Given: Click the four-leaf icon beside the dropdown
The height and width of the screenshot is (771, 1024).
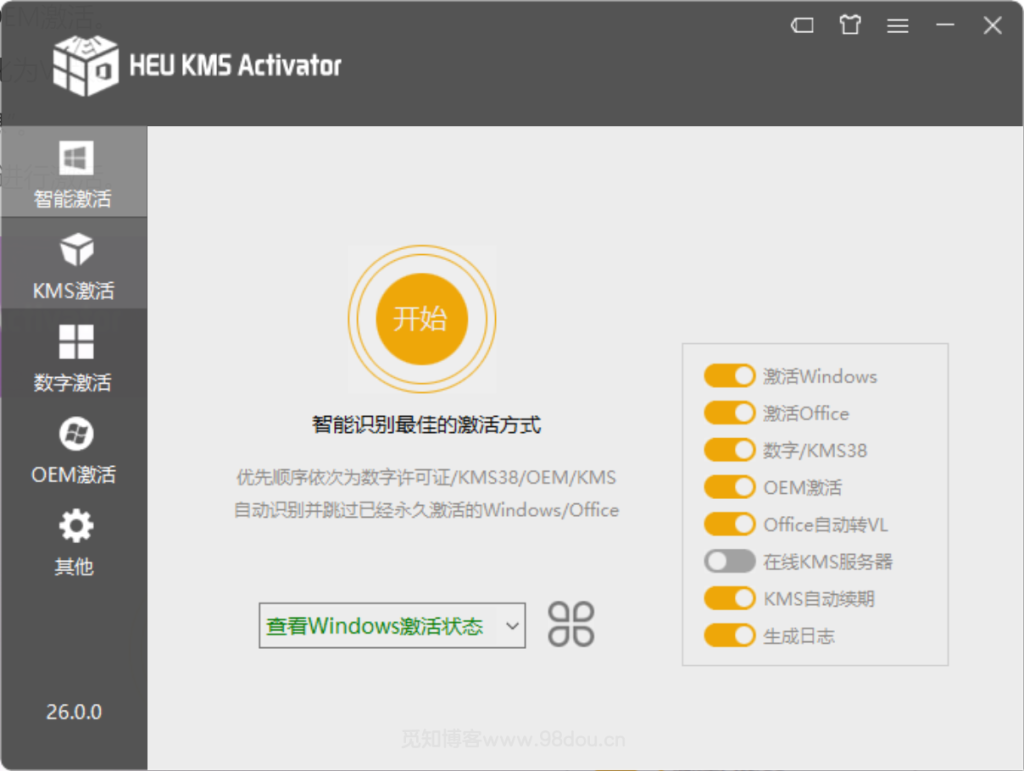Looking at the screenshot, I should pos(570,623).
